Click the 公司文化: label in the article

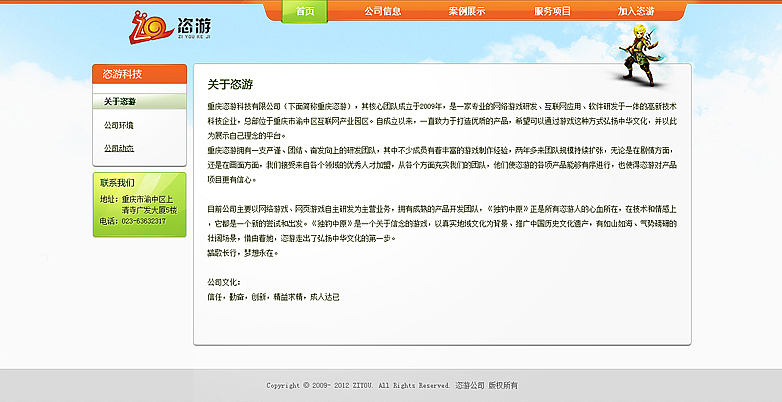[x=224, y=282]
